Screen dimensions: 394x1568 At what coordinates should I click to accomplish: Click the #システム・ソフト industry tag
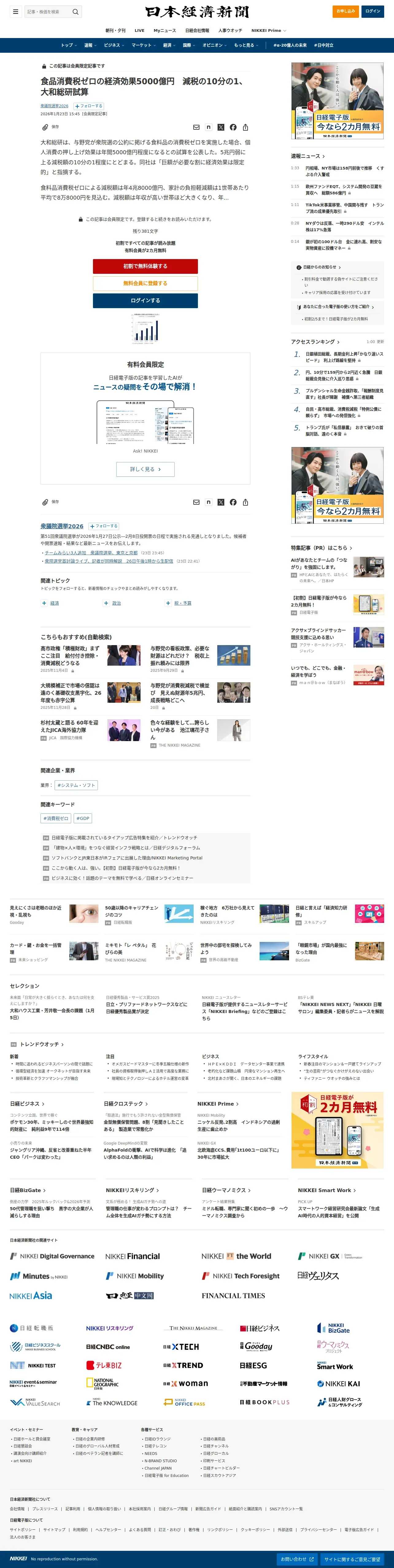pos(76,785)
